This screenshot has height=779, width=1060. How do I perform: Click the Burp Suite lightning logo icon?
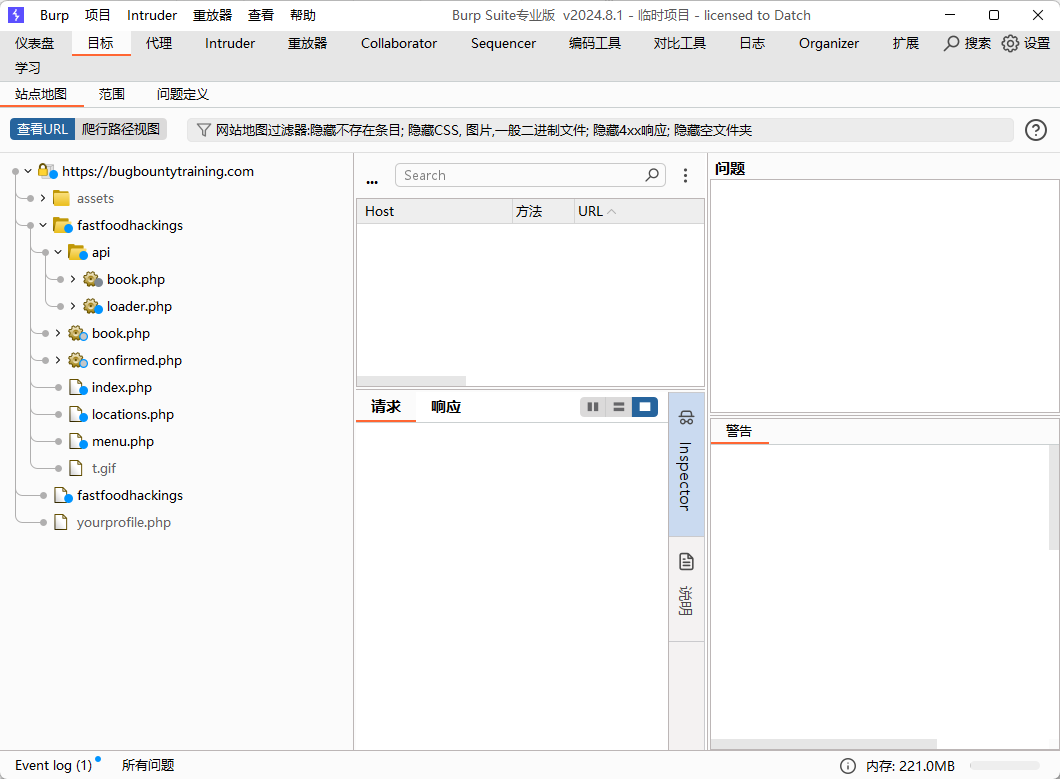pos(16,15)
